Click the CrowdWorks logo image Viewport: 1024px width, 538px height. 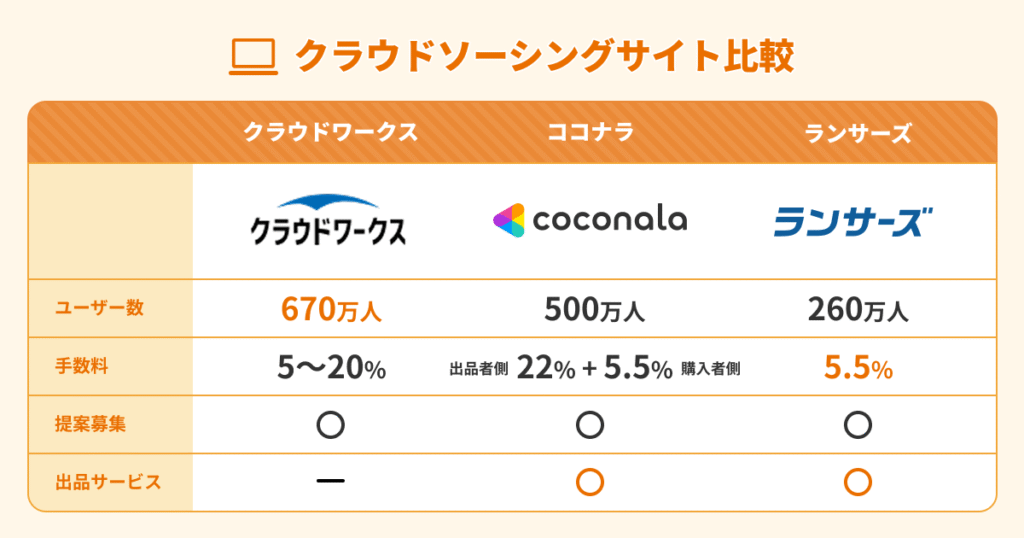pyautogui.click(x=329, y=221)
